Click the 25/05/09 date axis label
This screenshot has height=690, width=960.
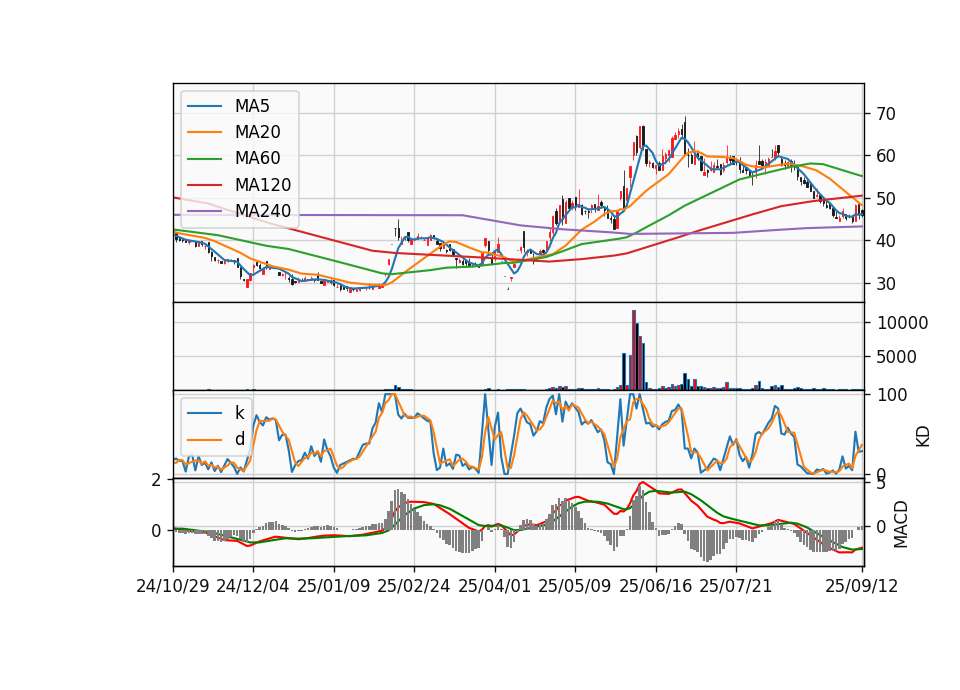click(575, 586)
